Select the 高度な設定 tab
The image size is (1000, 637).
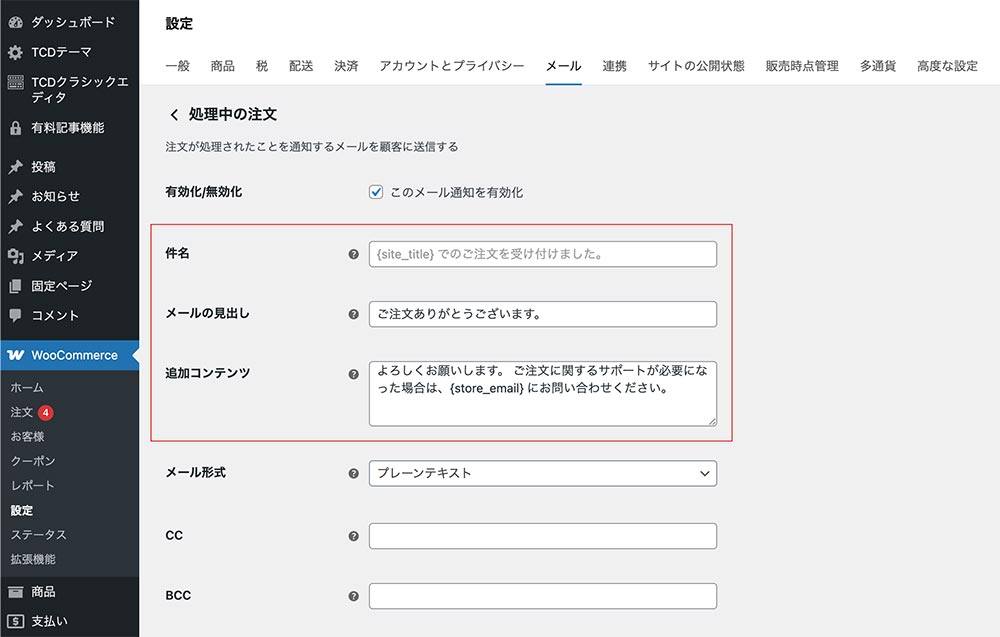(x=947, y=66)
